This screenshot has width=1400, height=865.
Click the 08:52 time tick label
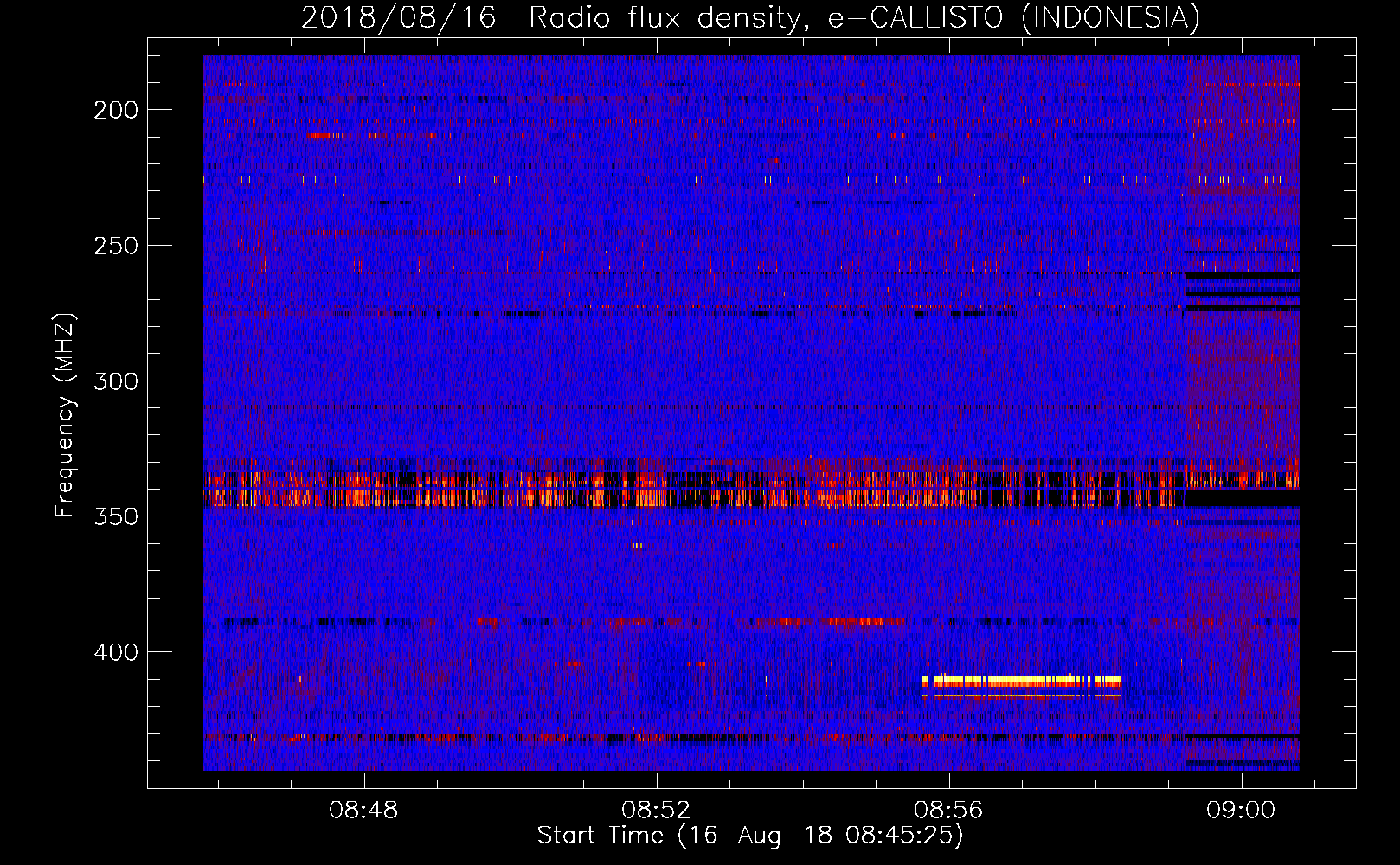click(x=656, y=811)
